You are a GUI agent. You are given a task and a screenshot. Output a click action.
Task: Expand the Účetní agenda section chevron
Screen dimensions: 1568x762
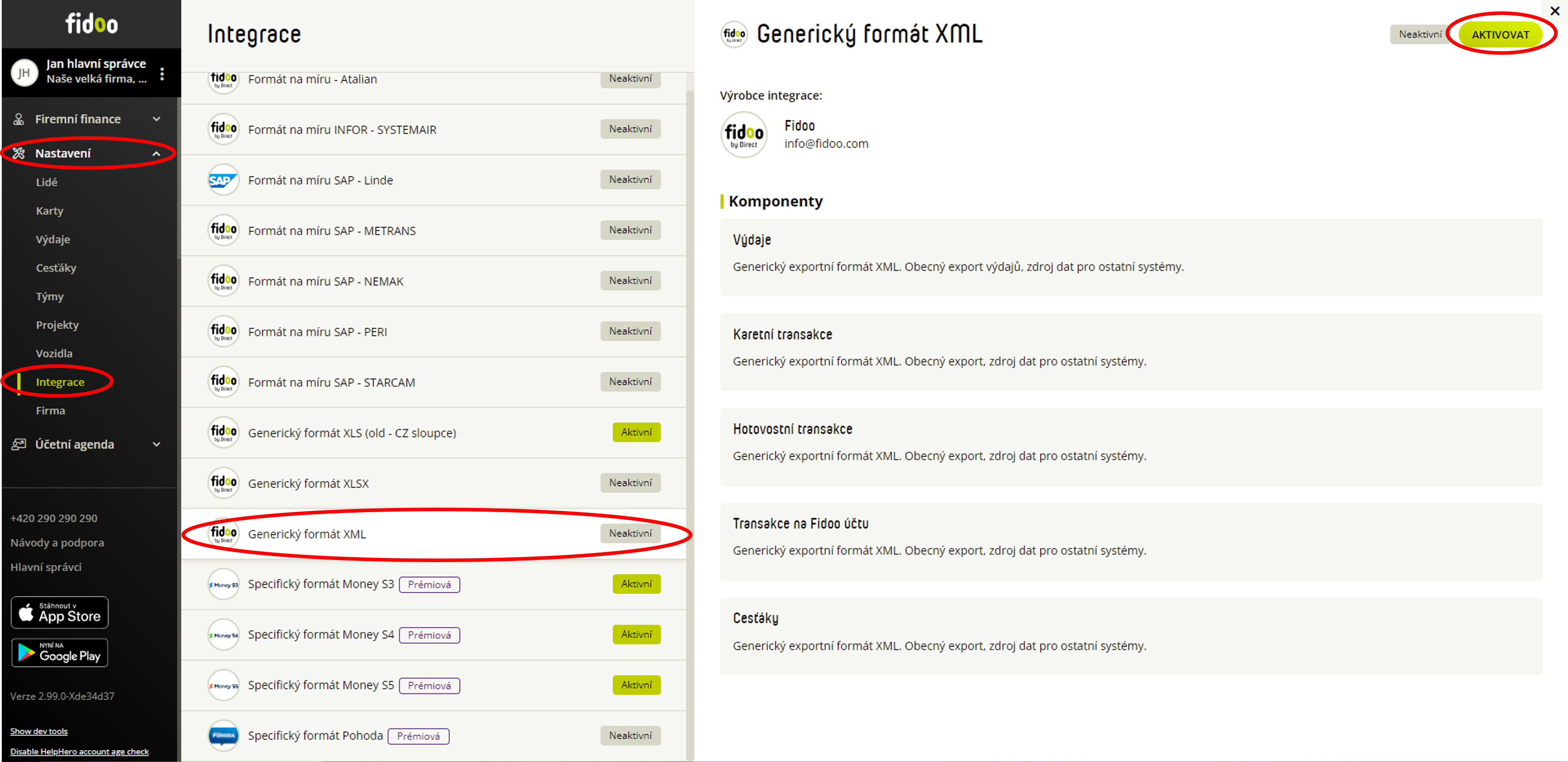click(156, 445)
